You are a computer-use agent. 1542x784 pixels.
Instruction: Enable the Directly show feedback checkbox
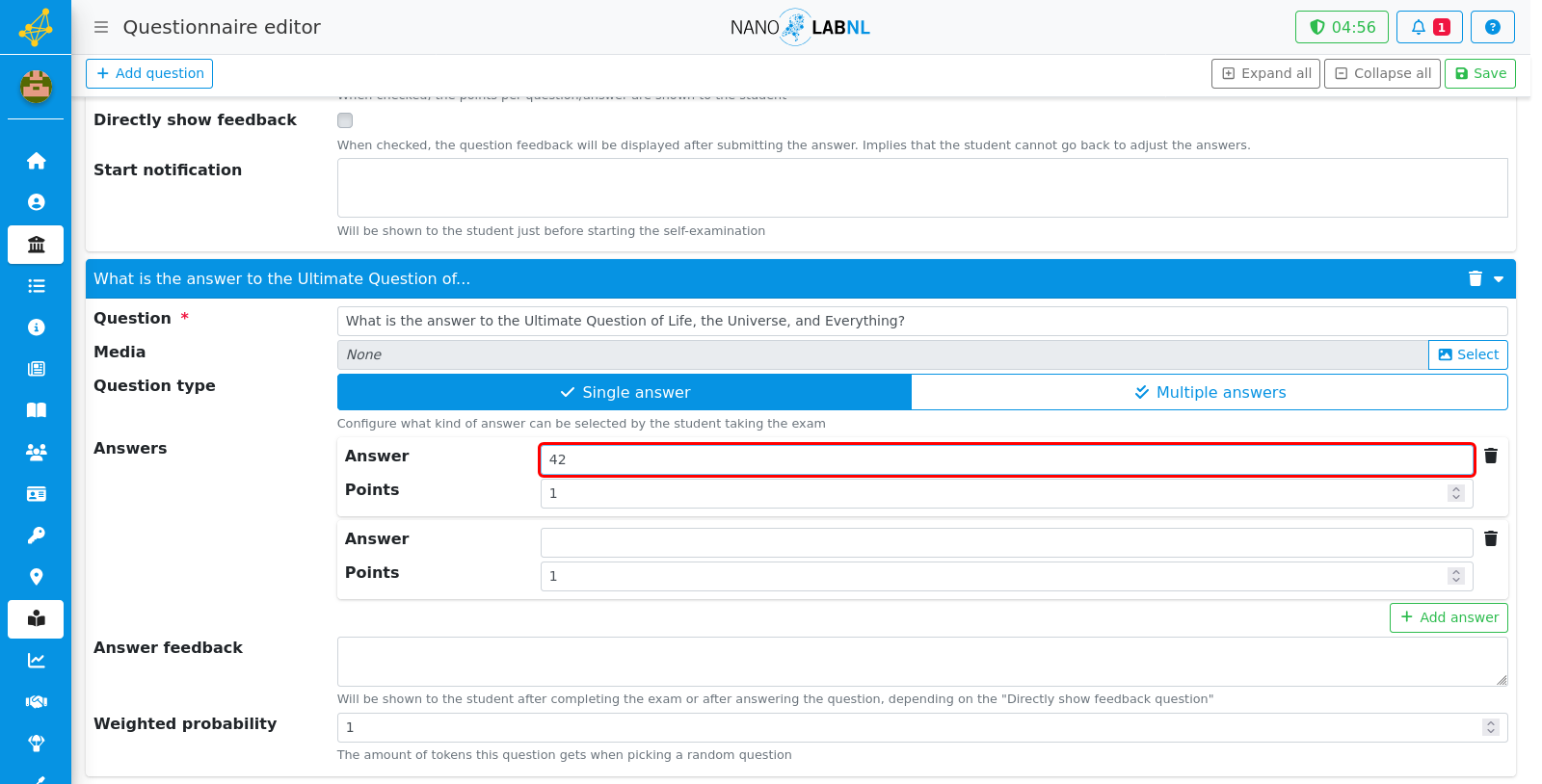pyautogui.click(x=345, y=120)
